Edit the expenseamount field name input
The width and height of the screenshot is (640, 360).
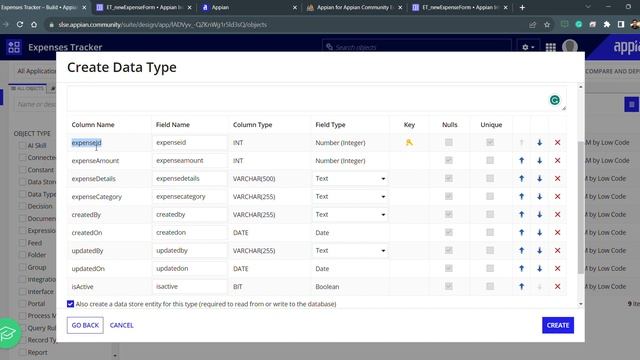click(189, 160)
